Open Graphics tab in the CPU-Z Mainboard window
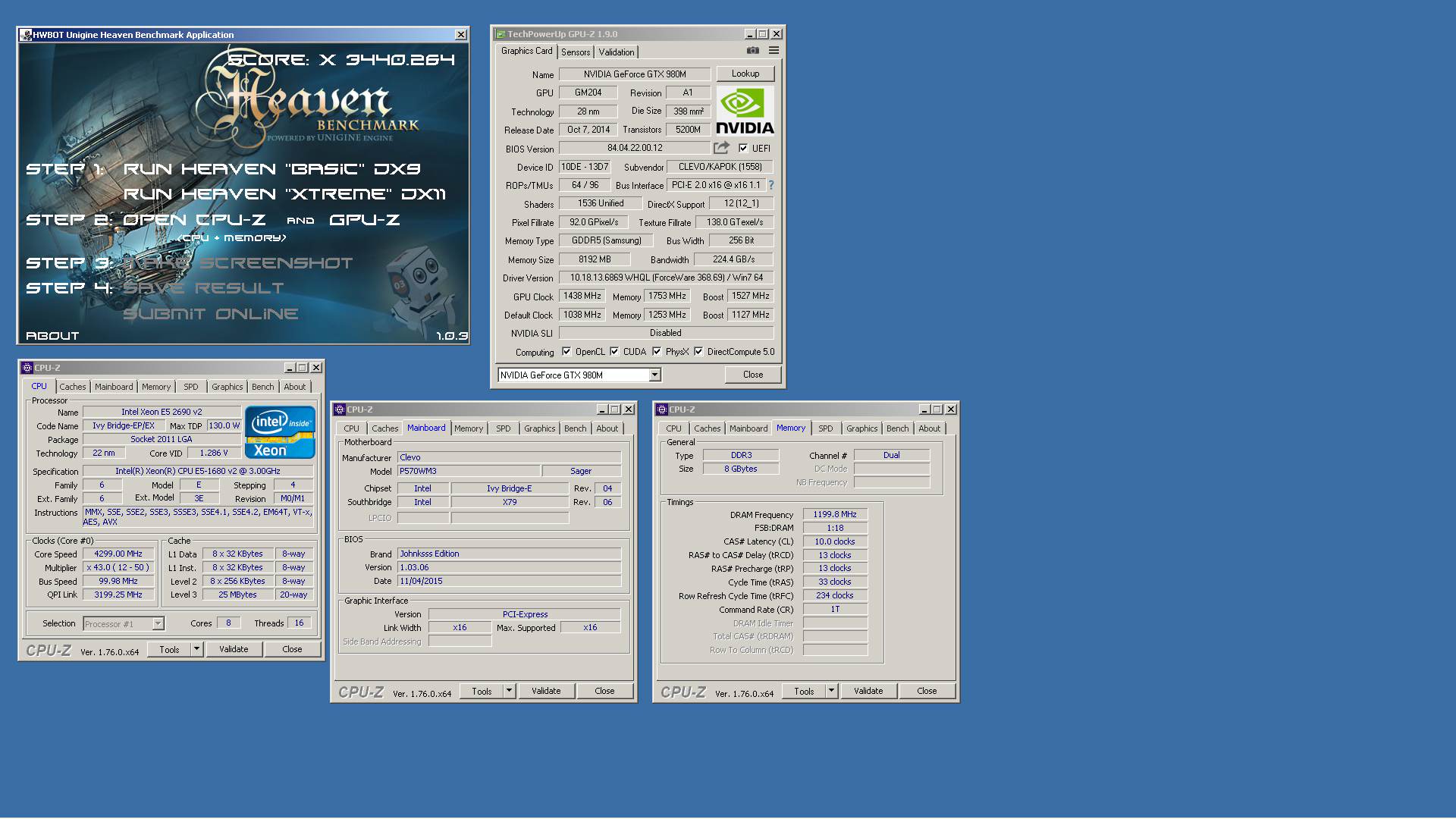1456x819 pixels. [x=539, y=428]
